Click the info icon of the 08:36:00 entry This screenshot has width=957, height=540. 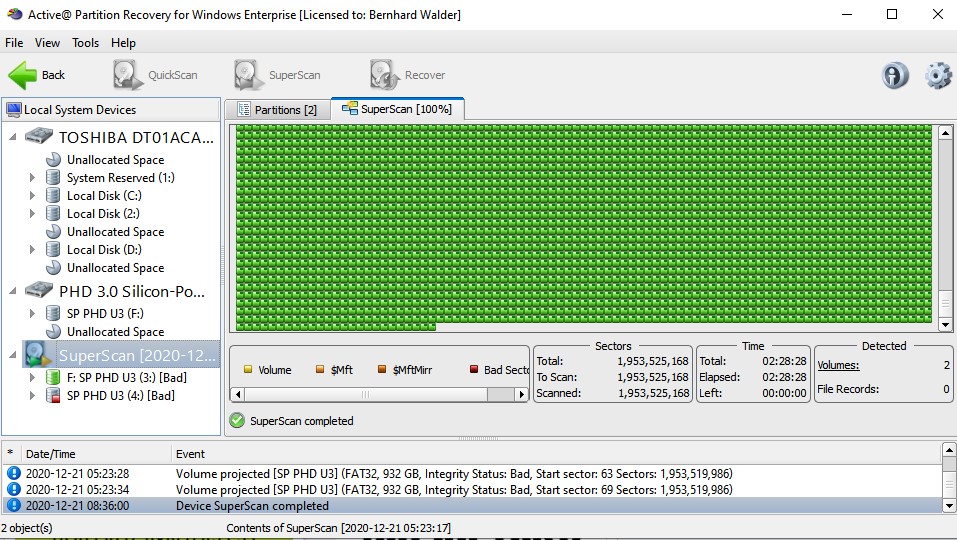tap(13, 505)
